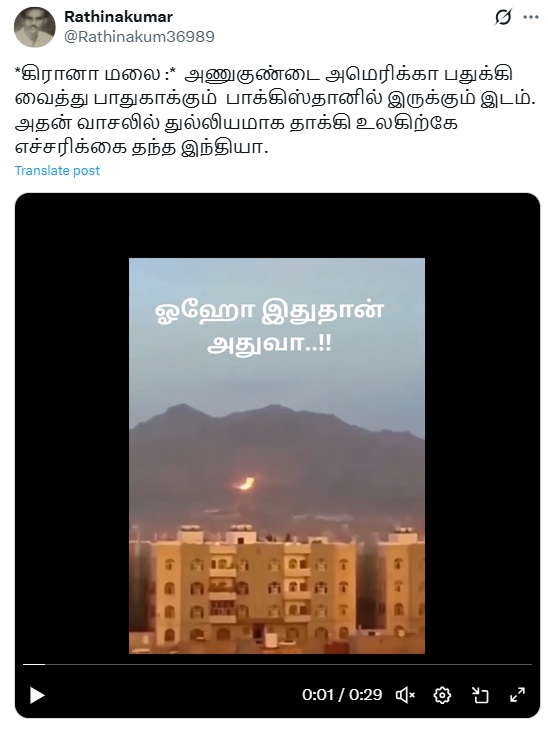Screen dimensions: 548x731
Task: Click the Tamil caption overlay in the video
Action: (270, 328)
